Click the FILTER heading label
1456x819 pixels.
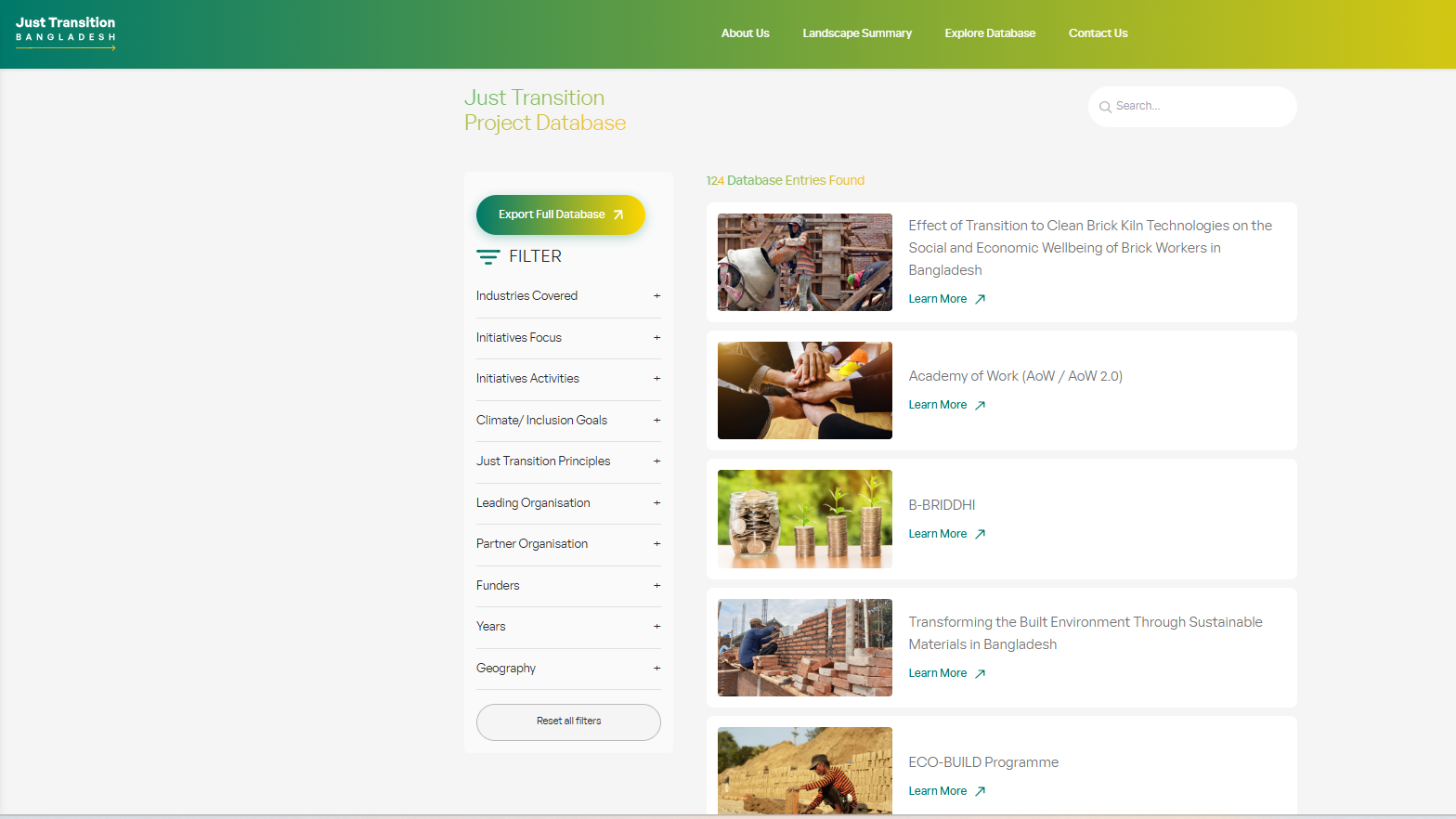535,256
